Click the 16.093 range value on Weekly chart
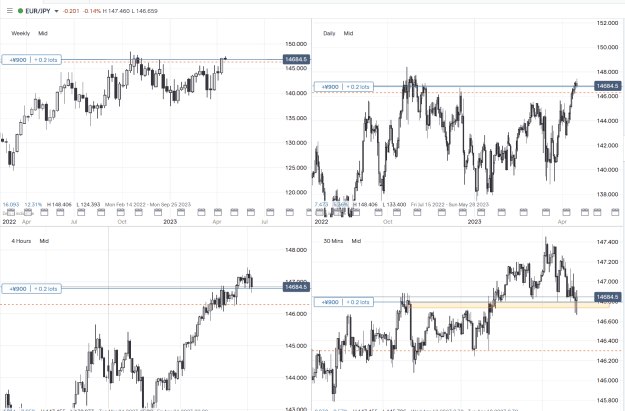Screen dimensions: 625x411 11,205
